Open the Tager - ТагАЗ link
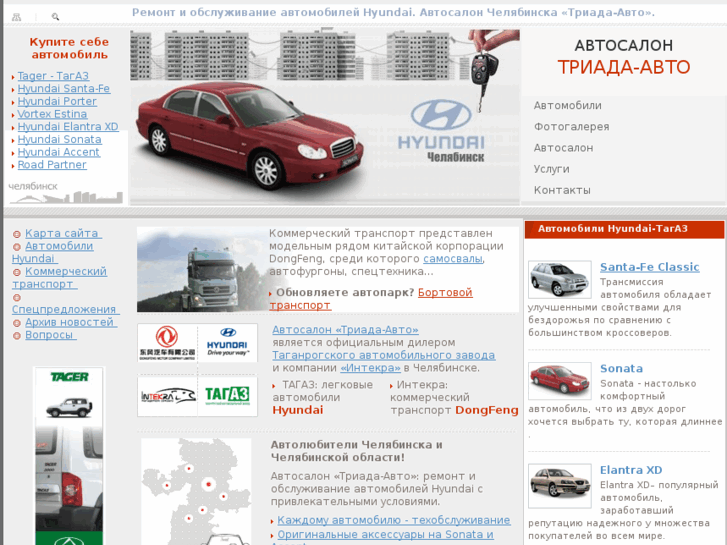This screenshot has width=727, height=545. point(53,76)
